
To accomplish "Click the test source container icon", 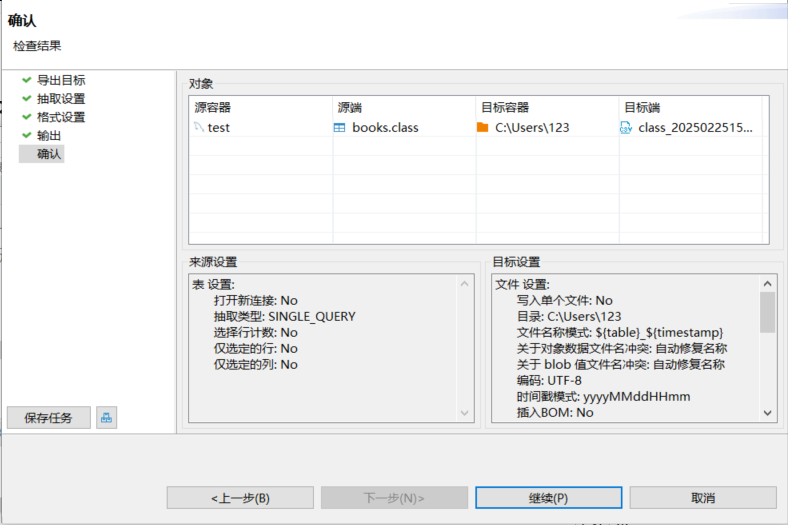I will click(199, 128).
